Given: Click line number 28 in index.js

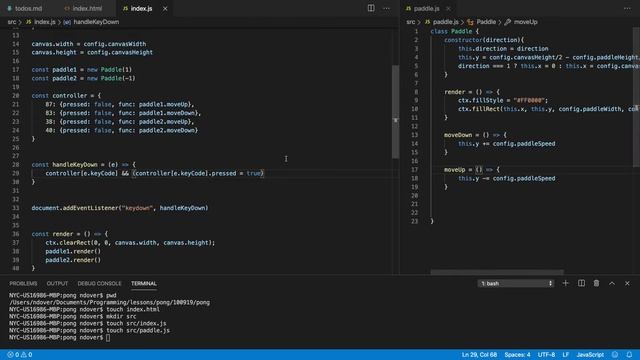Looking at the screenshot, I should [x=16, y=164].
